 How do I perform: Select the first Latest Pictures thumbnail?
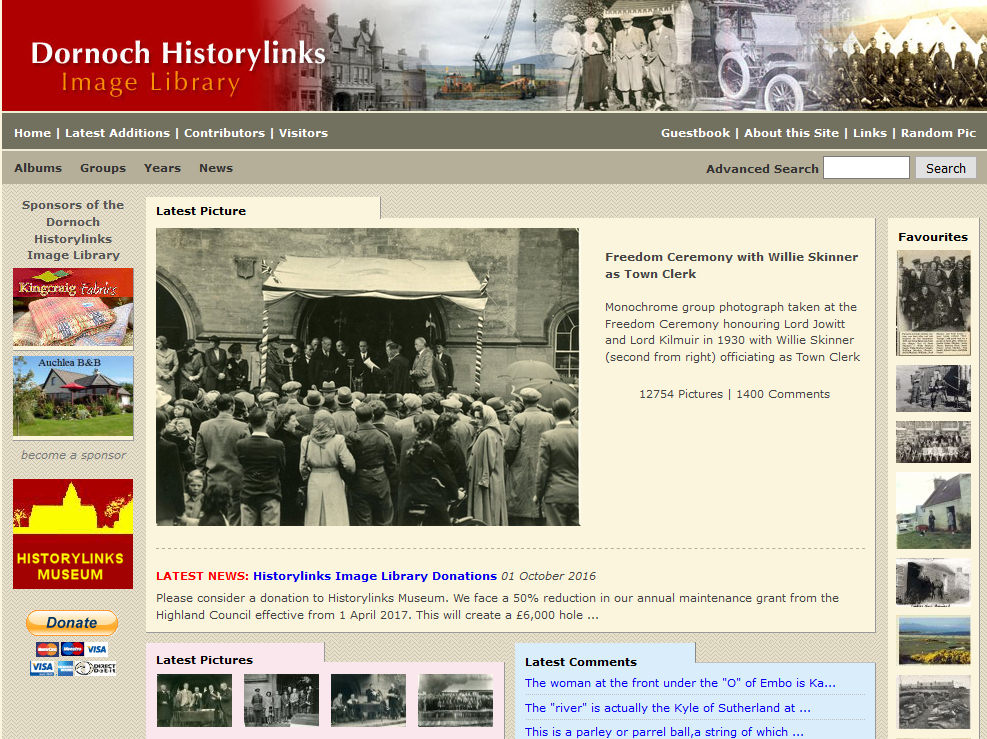pyautogui.click(x=194, y=700)
